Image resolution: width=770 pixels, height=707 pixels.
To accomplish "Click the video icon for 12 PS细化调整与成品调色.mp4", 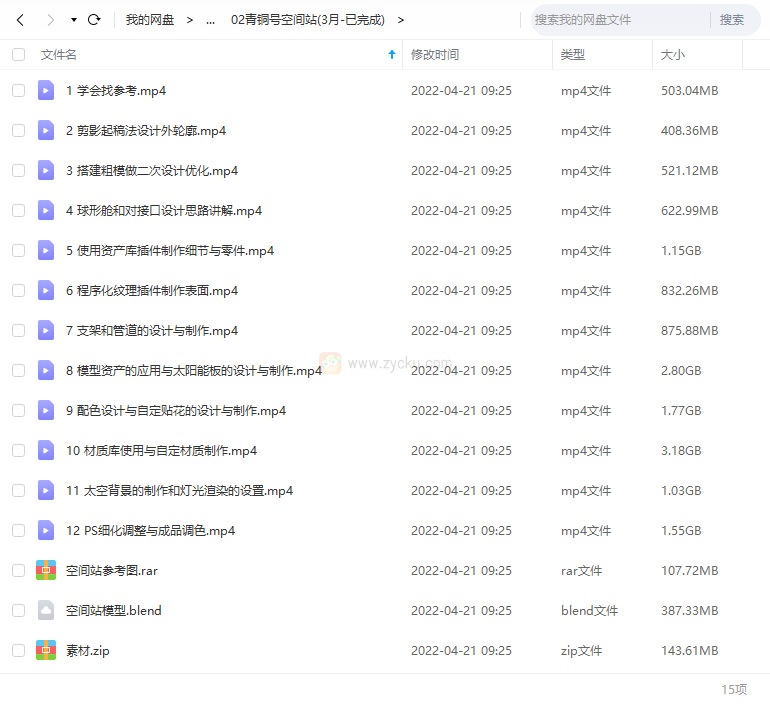I will click(x=46, y=531).
